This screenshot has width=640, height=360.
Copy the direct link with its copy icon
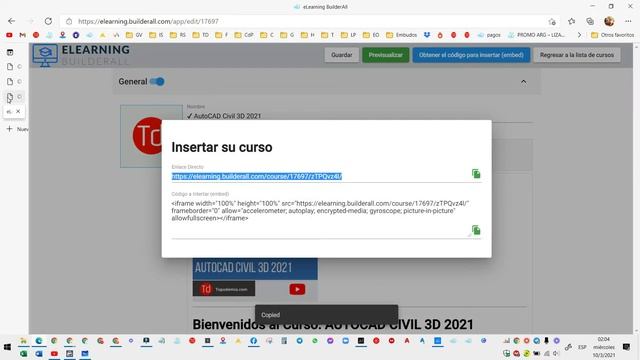point(476,174)
